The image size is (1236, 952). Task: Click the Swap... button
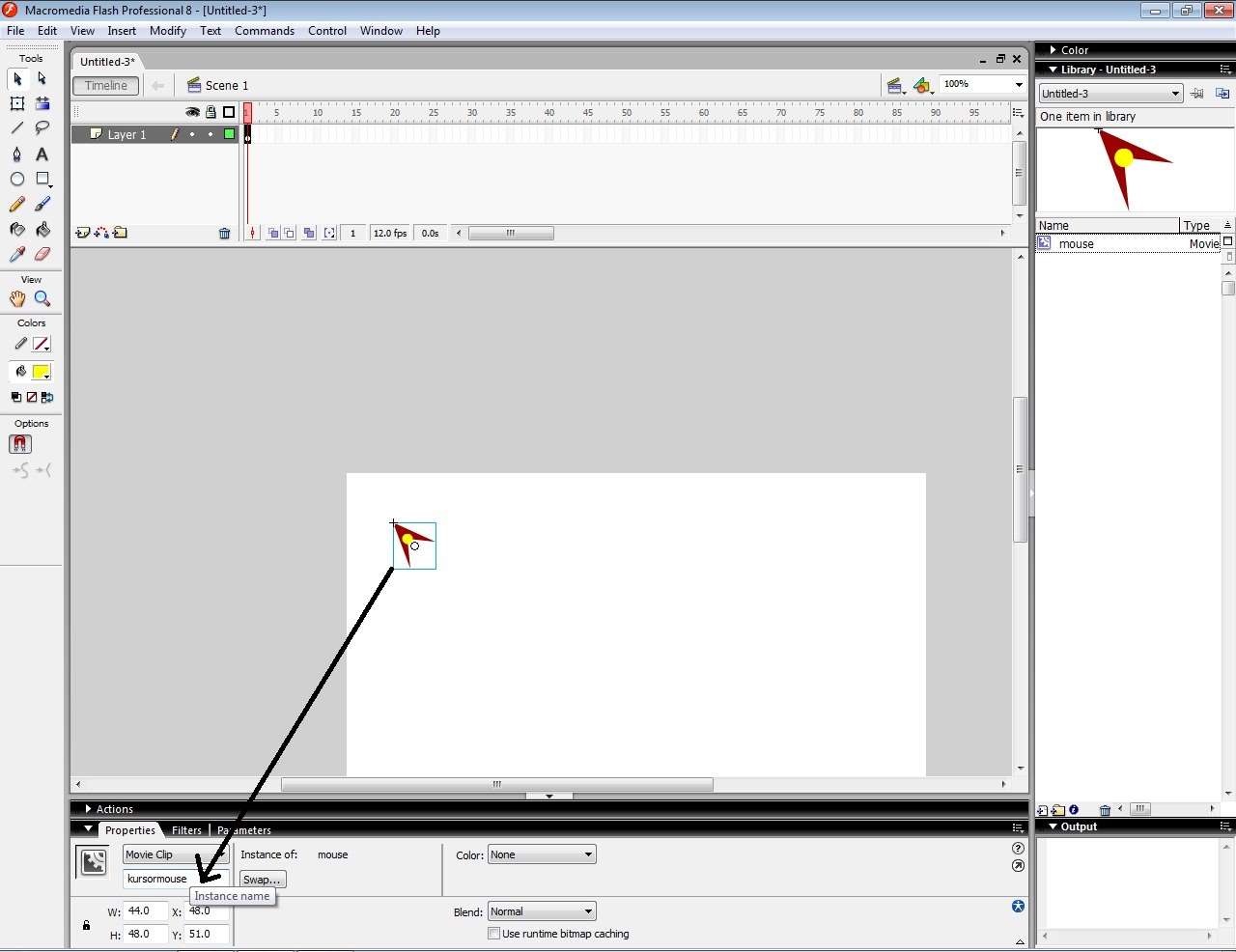262,880
